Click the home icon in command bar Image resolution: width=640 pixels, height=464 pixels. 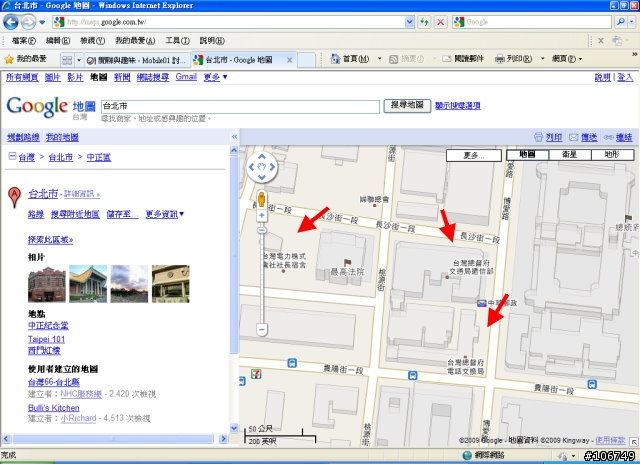click(x=335, y=59)
